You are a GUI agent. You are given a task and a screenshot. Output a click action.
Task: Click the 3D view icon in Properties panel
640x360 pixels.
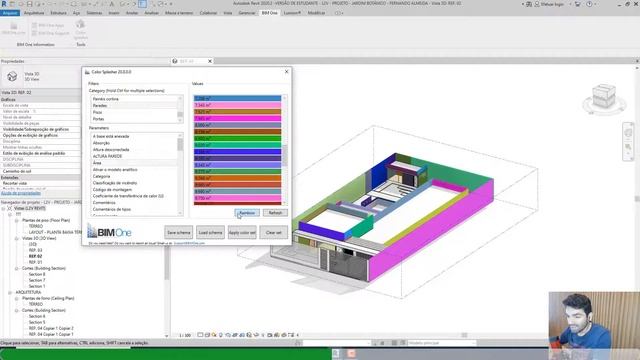tap(12, 76)
